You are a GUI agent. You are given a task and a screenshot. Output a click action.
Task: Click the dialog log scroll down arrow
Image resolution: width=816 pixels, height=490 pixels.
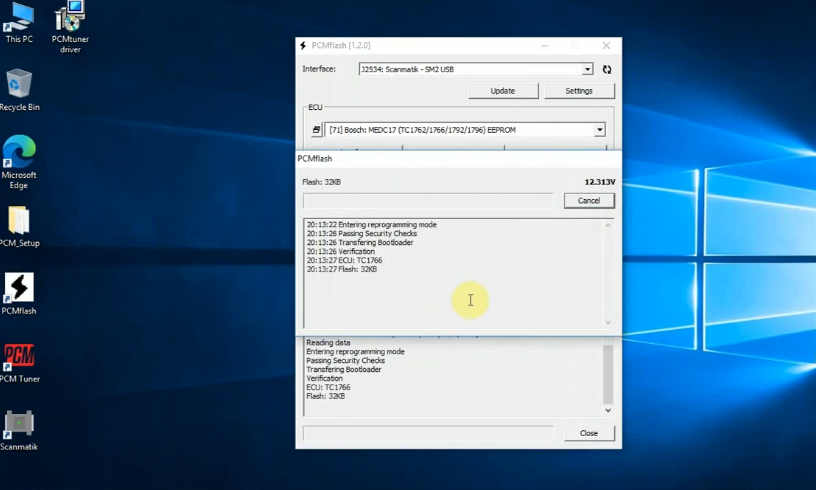(607, 323)
